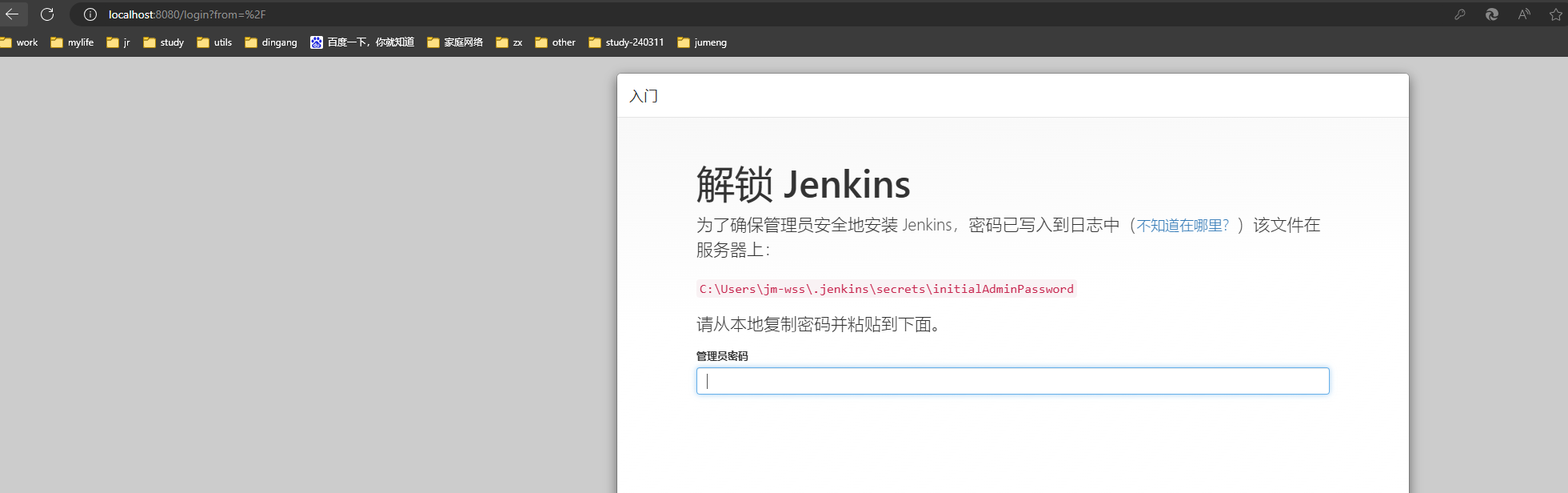Open the Baidu bookmark 百度一下

(x=362, y=42)
